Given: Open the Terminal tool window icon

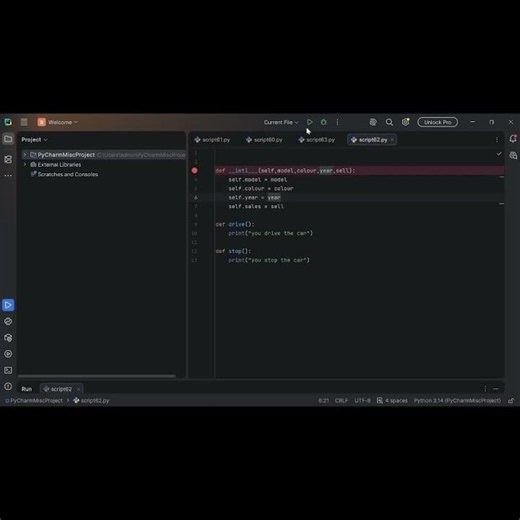Looking at the screenshot, I should [8, 370].
